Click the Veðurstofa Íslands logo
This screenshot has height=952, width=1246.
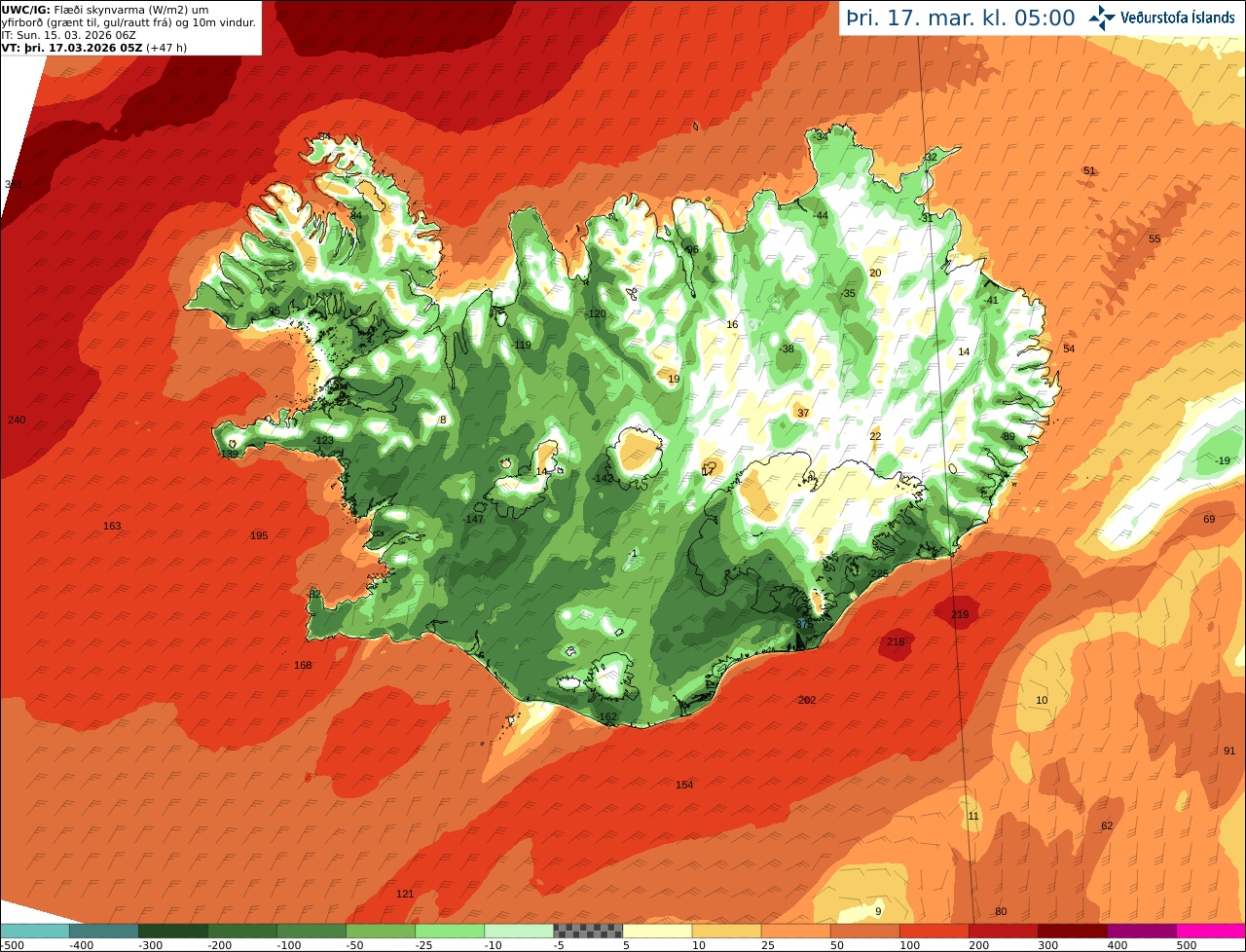[x=1161, y=18]
